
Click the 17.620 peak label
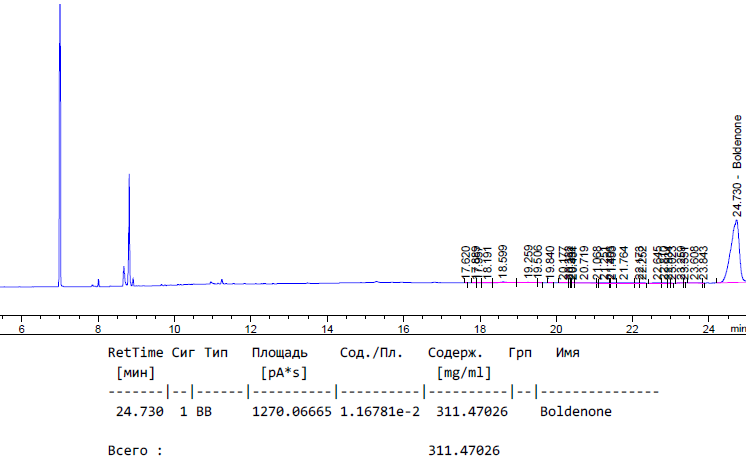tap(466, 261)
